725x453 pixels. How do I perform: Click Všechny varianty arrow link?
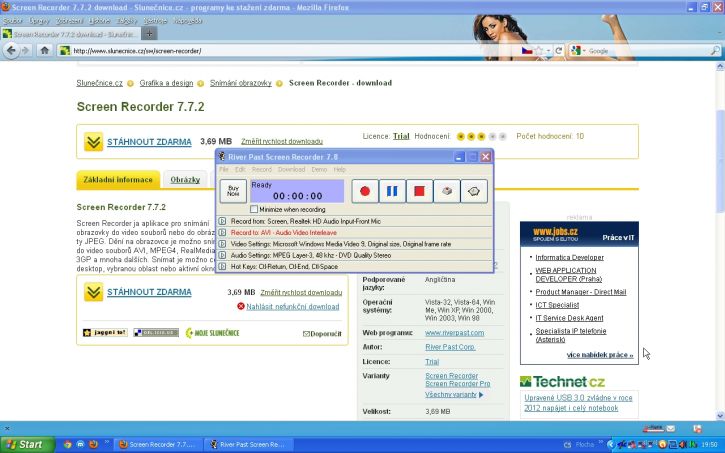tap(454, 395)
